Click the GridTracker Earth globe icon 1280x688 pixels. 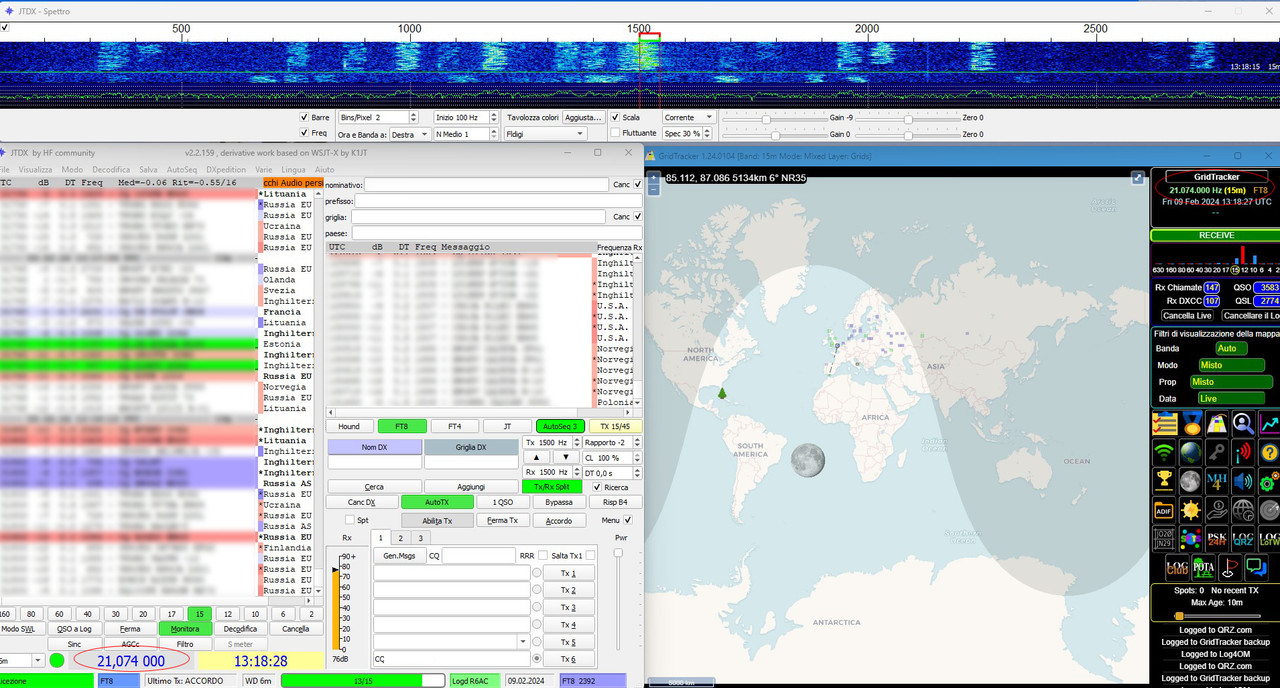click(x=1190, y=453)
